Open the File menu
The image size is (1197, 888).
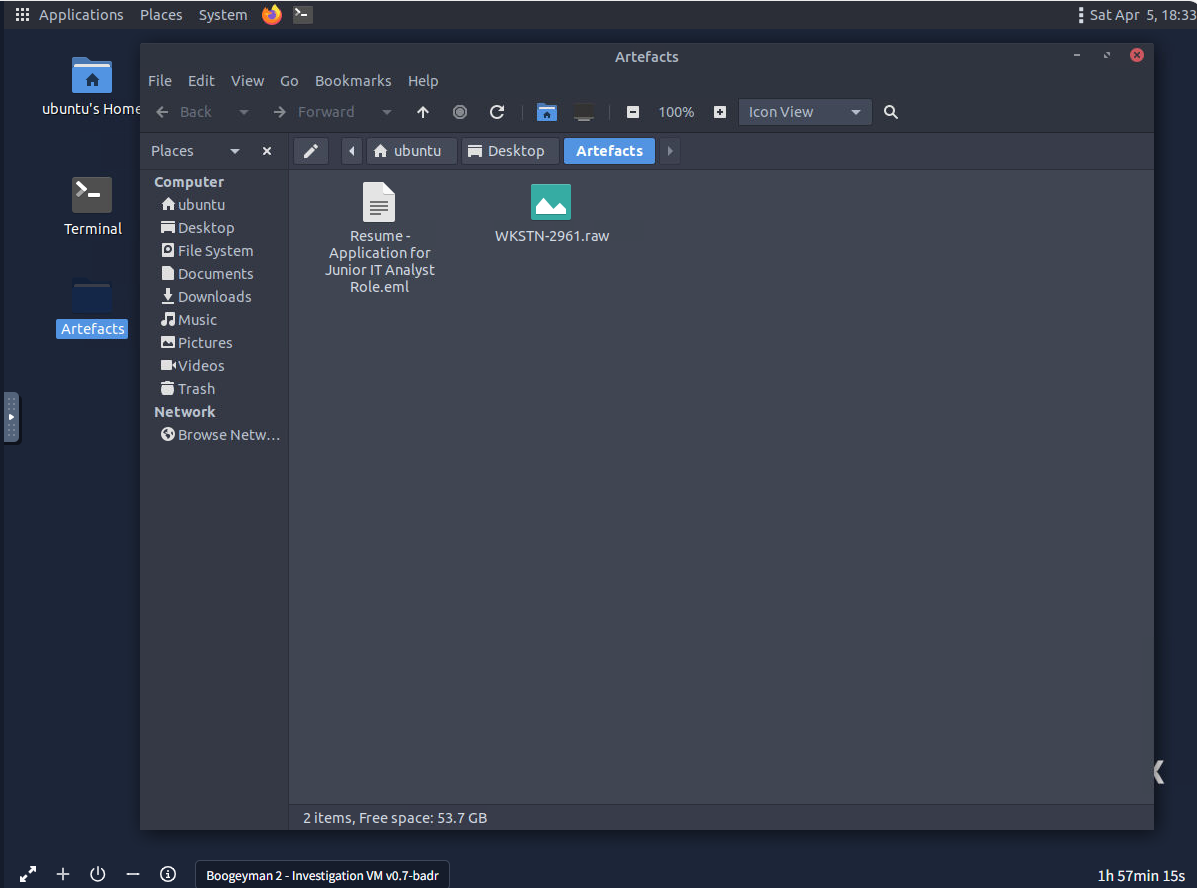(160, 81)
